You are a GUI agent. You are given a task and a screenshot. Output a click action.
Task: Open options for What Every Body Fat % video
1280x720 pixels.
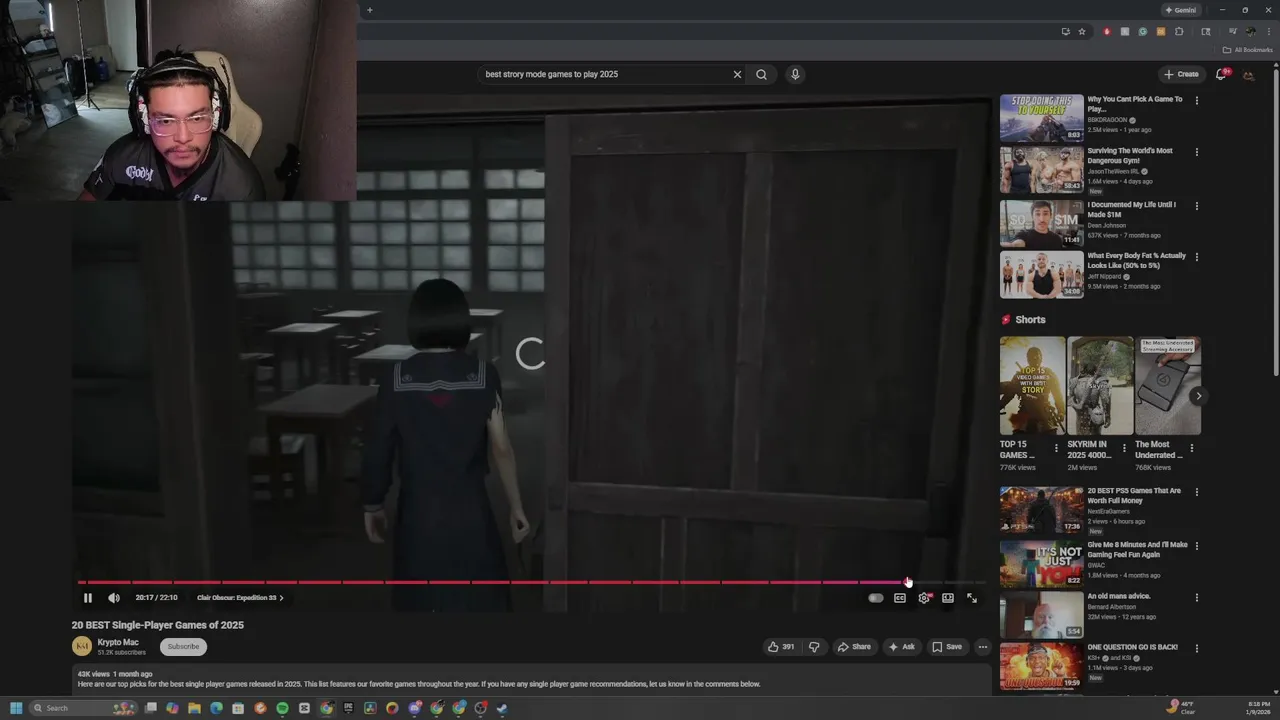(1196, 257)
